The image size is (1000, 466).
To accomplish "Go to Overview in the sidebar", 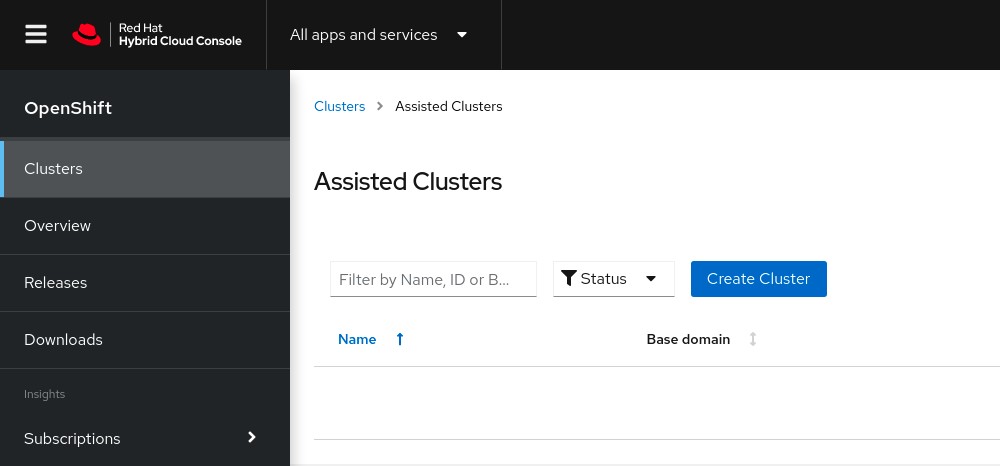I will [57, 226].
